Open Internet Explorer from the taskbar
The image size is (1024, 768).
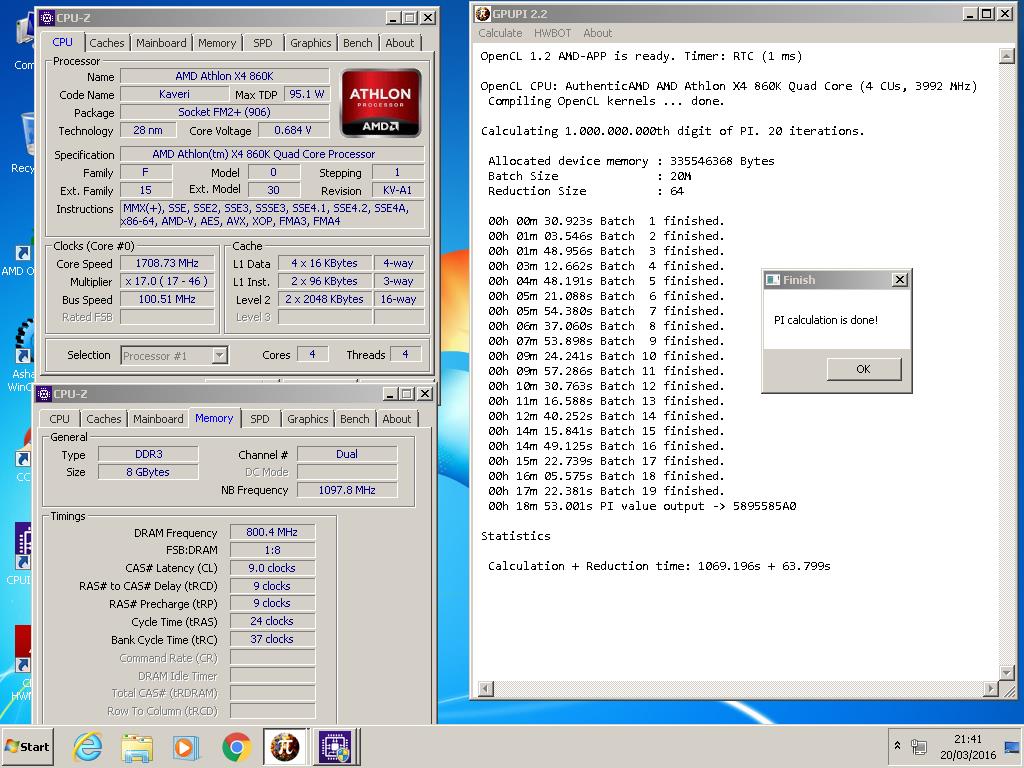pyautogui.click(x=88, y=747)
